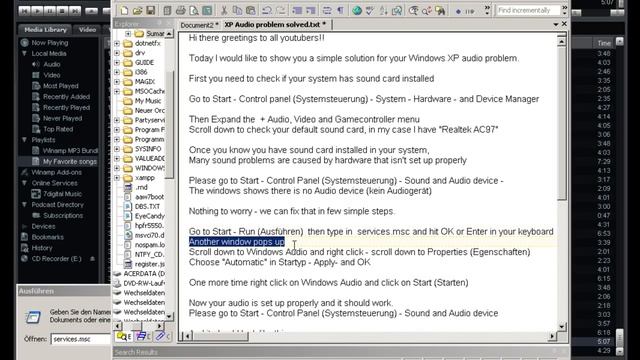Open the document tab list dropdown arrow
The height and width of the screenshot is (360, 640).
tap(556, 25)
